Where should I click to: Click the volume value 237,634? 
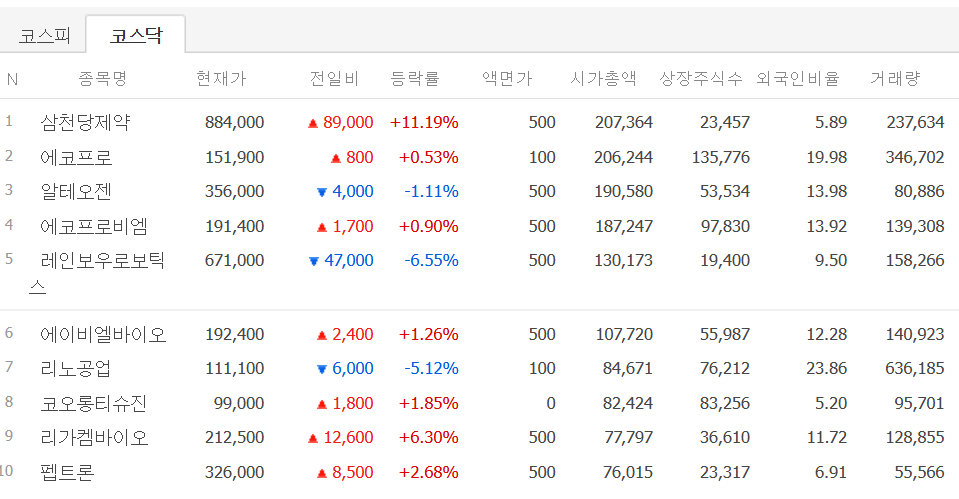916,122
